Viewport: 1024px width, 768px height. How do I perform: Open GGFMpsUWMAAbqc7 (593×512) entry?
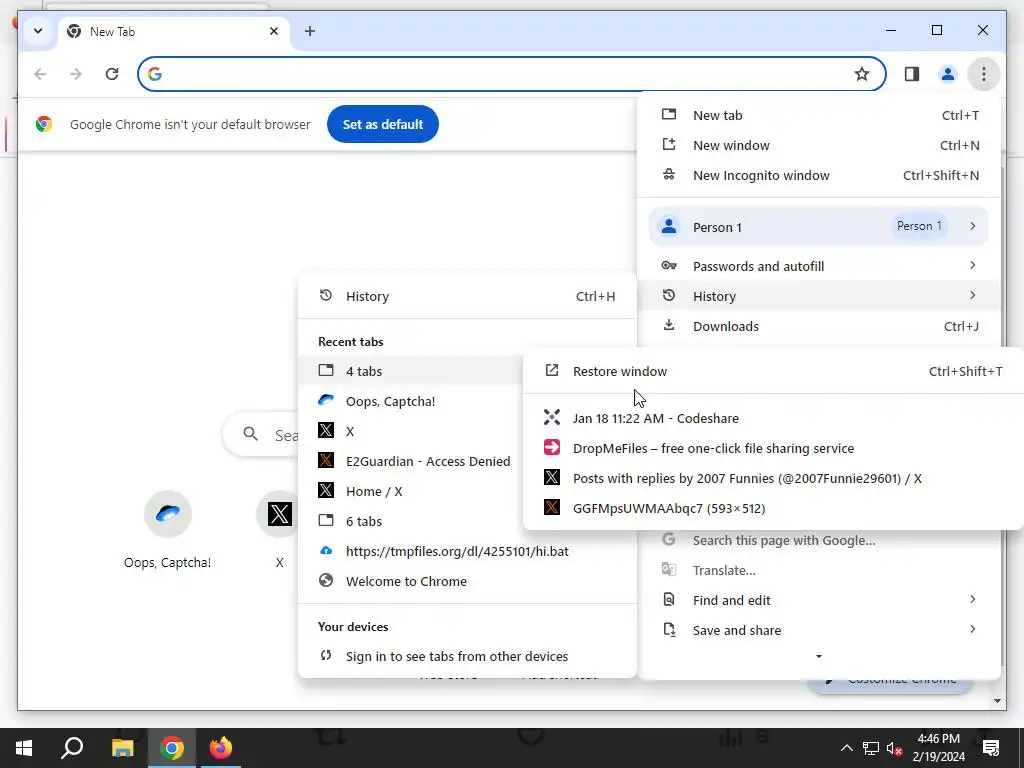click(x=773, y=508)
